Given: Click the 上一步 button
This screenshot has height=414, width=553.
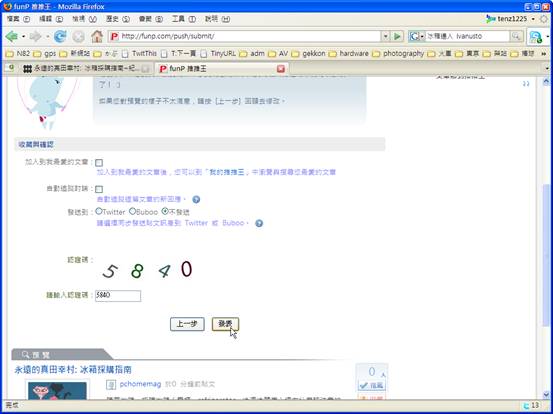Looking at the screenshot, I should coord(187,324).
